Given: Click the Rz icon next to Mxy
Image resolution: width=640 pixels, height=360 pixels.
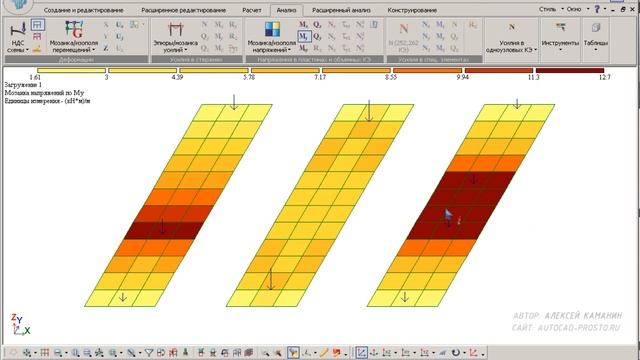Looking at the screenshot, I should pos(318,48).
